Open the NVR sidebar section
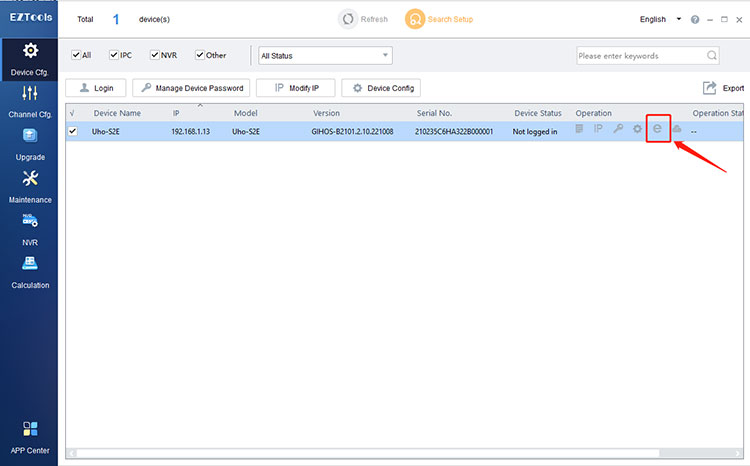Viewport: 750px width, 466px height. click(x=30, y=230)
